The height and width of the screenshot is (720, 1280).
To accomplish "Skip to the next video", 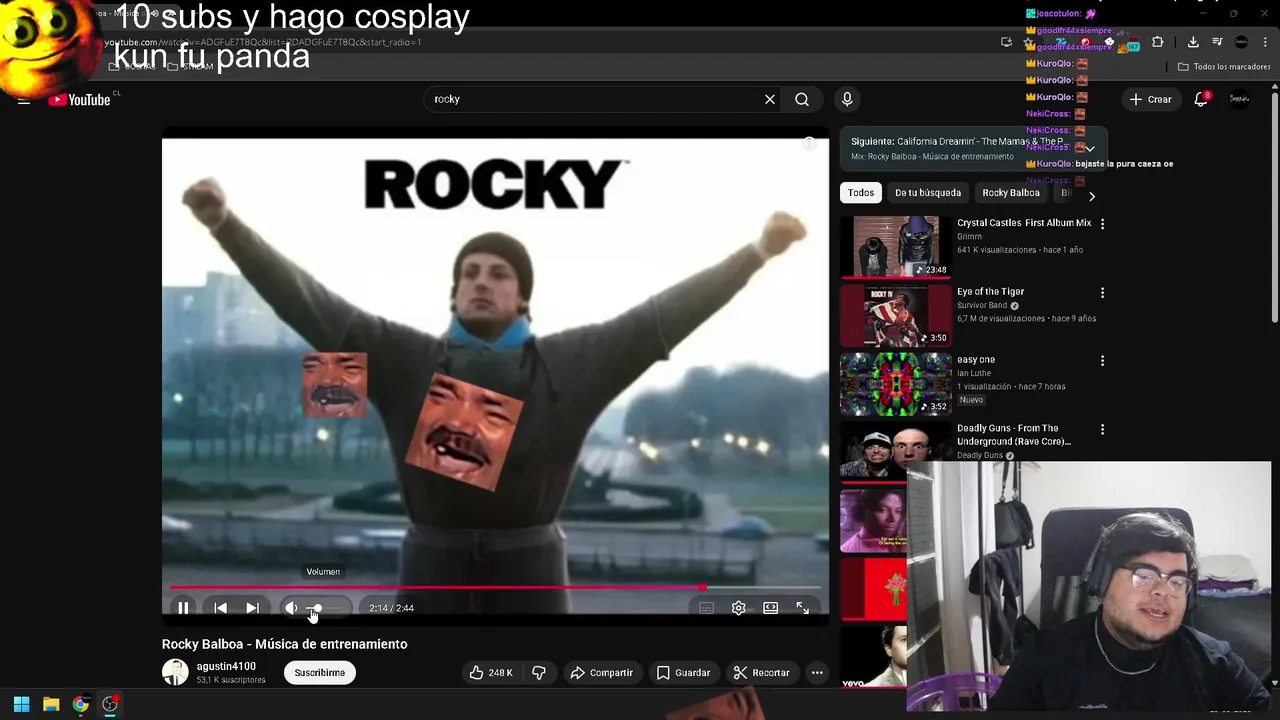I will click(x=252, y=608).
